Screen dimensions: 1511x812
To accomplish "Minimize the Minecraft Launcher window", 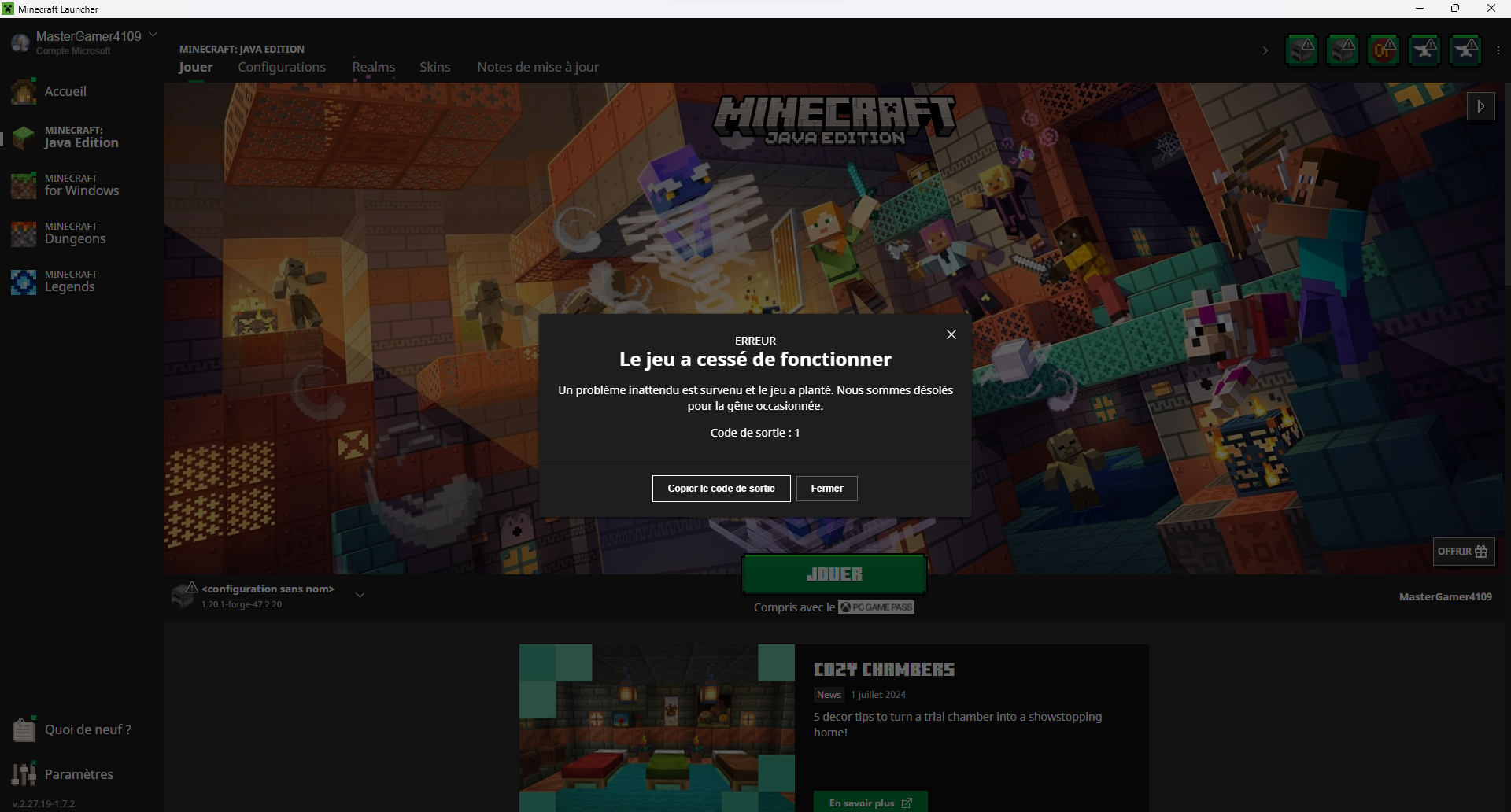I will click(x=1420, y=9).
